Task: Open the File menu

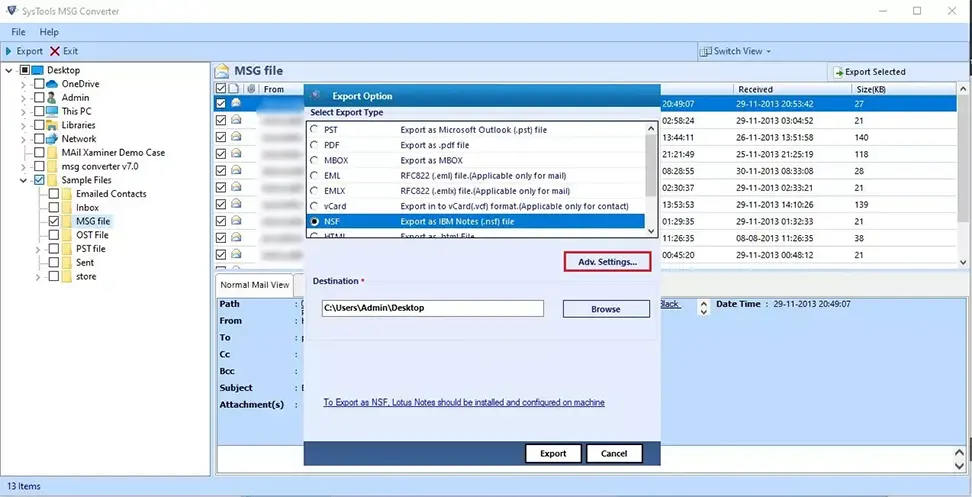Action: [18, 32]
